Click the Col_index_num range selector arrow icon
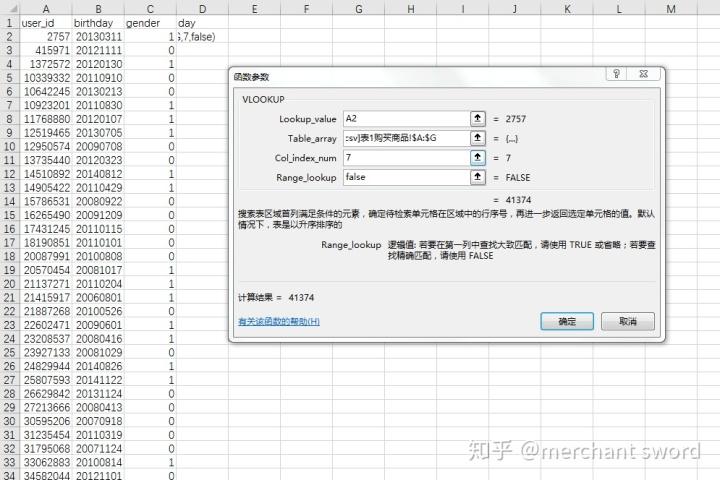Screen dimensions: 720x480 (x=478, y=158)
